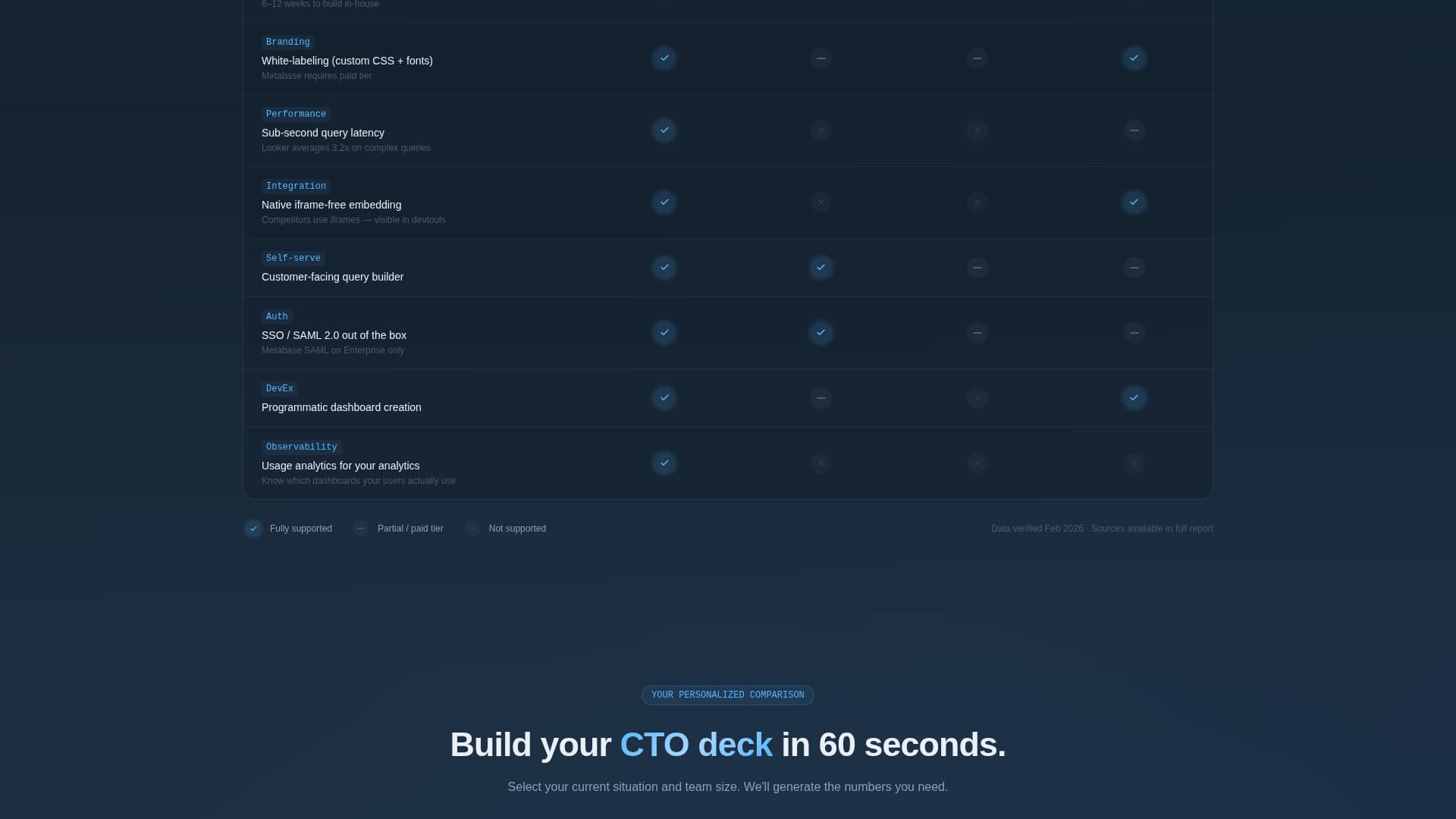Click the Fully supported legend checkmark icon
1456x819 pixels.
[x=253, y=529]
